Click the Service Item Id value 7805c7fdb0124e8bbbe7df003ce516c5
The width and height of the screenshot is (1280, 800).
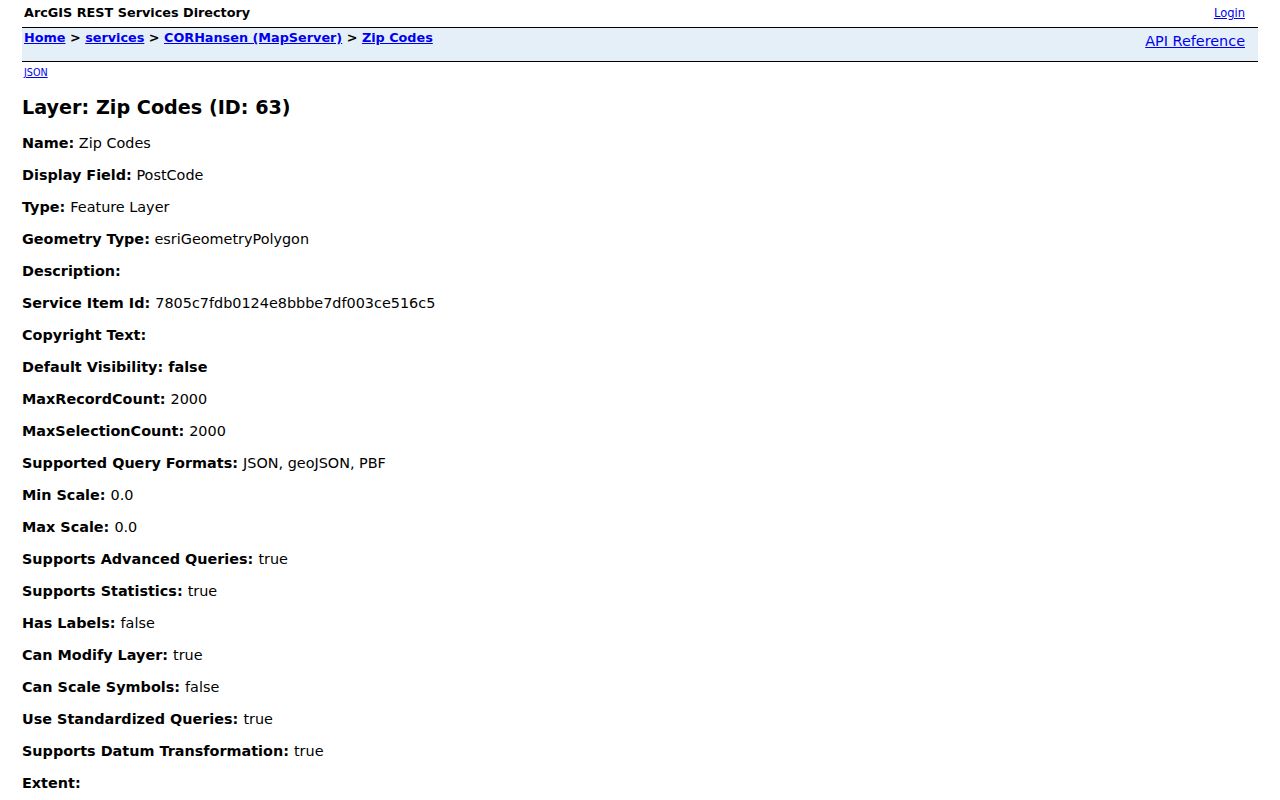(x=295, y=303)
